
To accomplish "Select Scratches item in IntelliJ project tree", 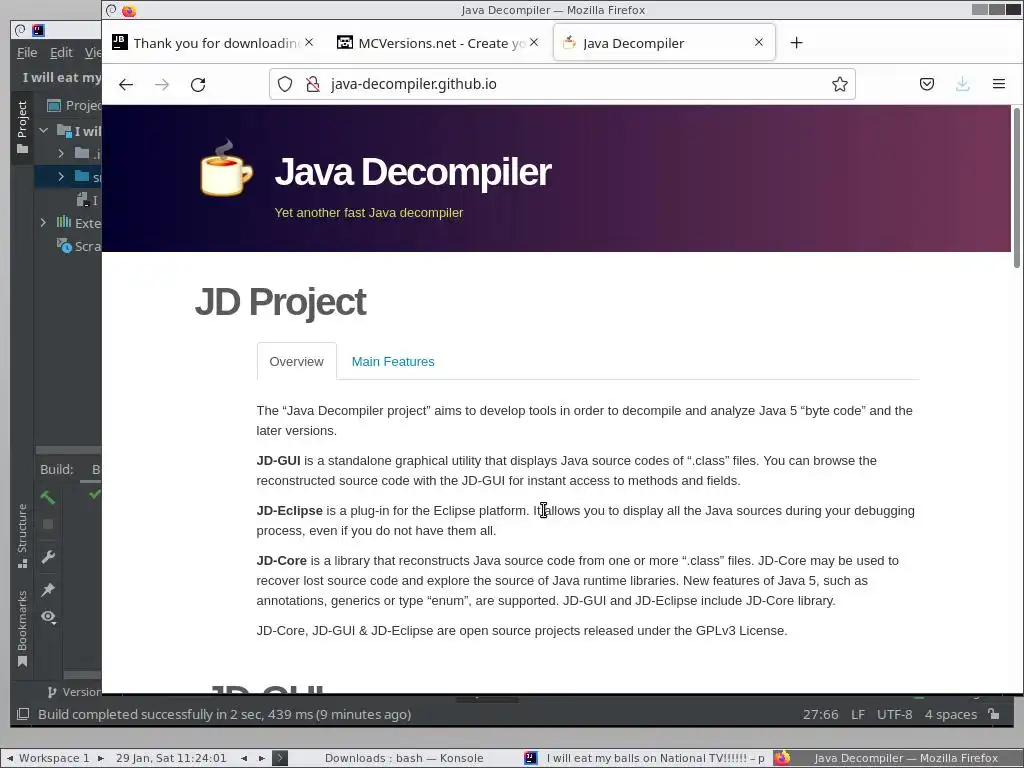I will [80, 246].
